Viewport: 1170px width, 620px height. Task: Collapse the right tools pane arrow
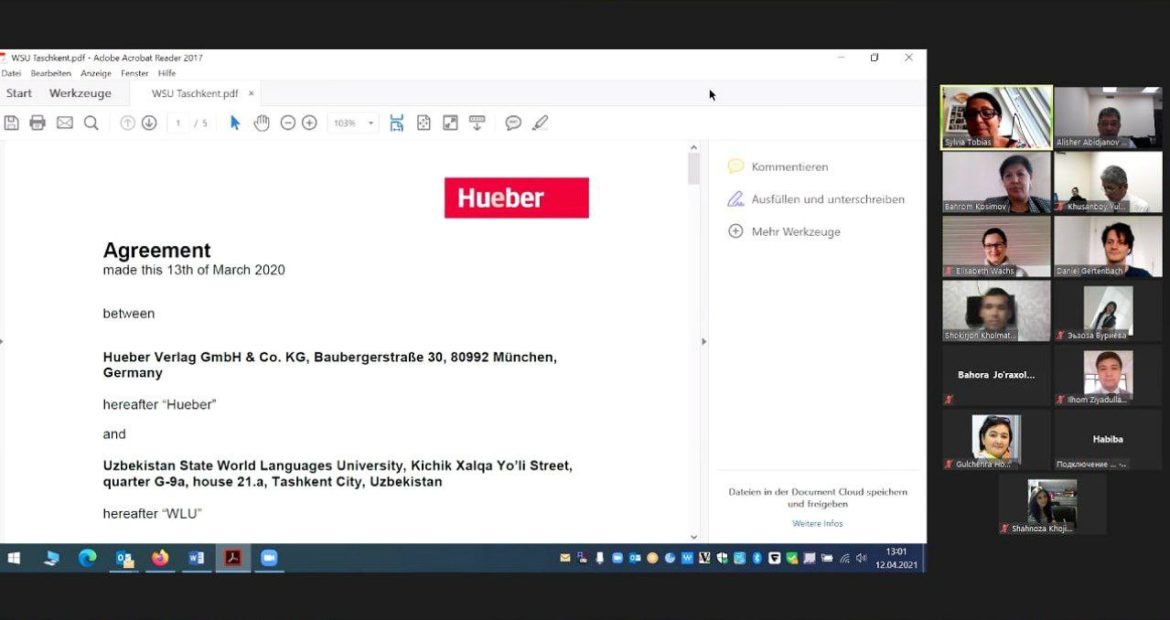click(x=704, y=342)
